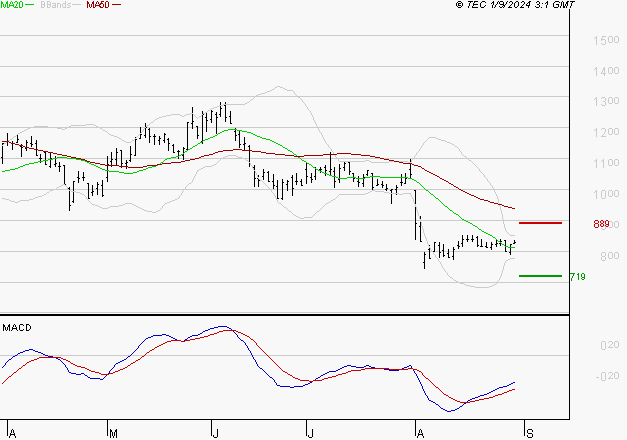
Task: Click the 'M' month label on time axis
Action: point(113,433)
